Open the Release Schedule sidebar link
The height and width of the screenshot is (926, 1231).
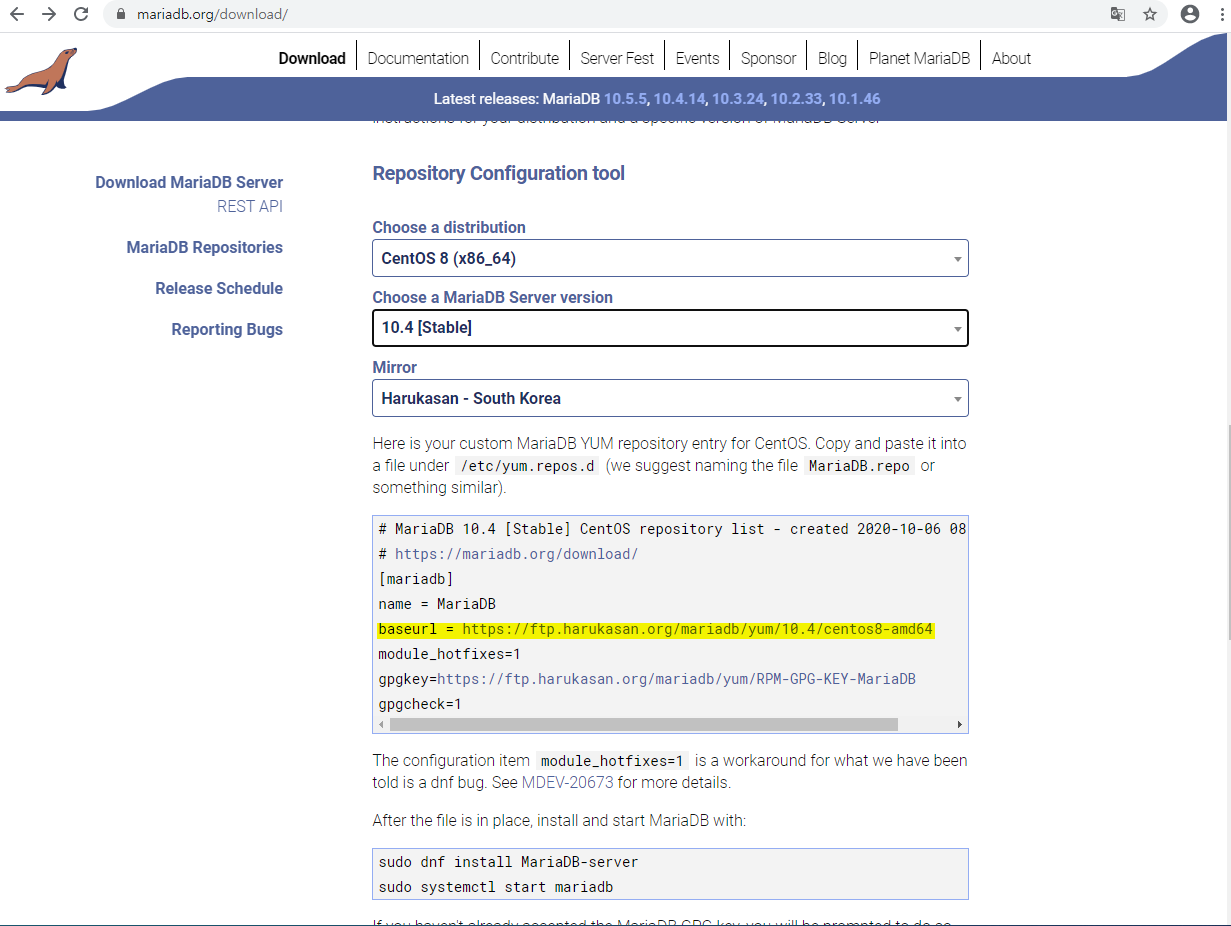[219, 288]
